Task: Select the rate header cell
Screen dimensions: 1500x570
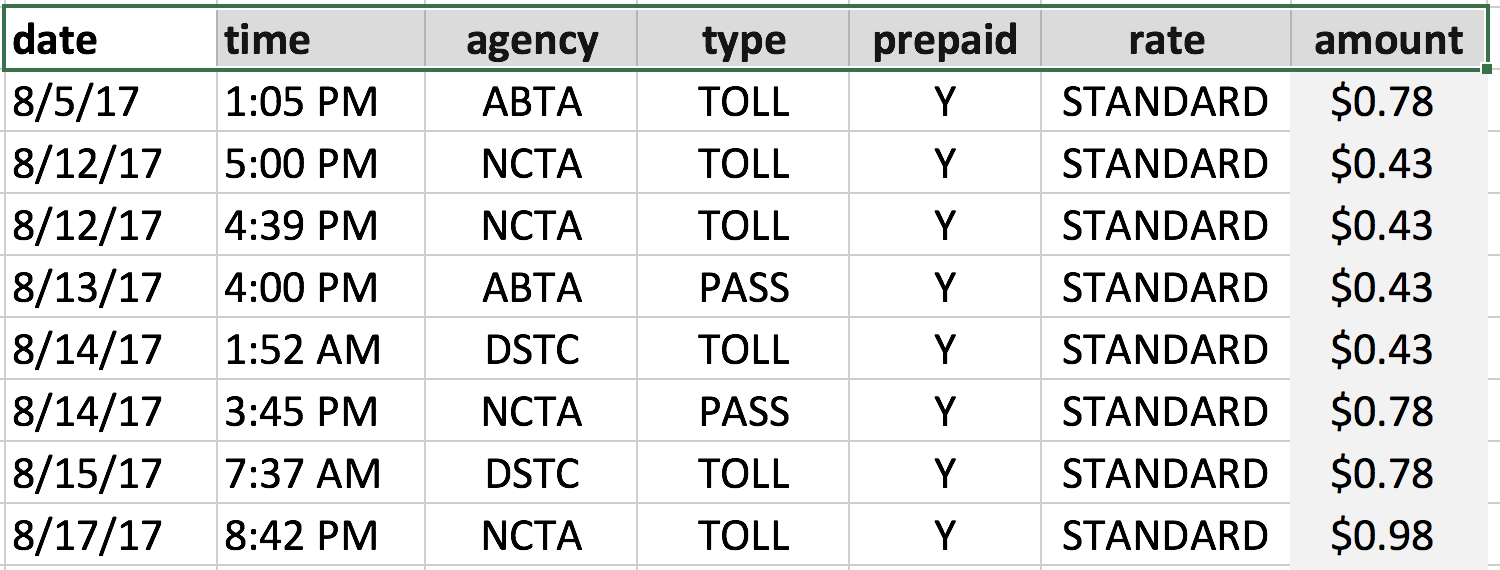Action: pos(1166,41)
